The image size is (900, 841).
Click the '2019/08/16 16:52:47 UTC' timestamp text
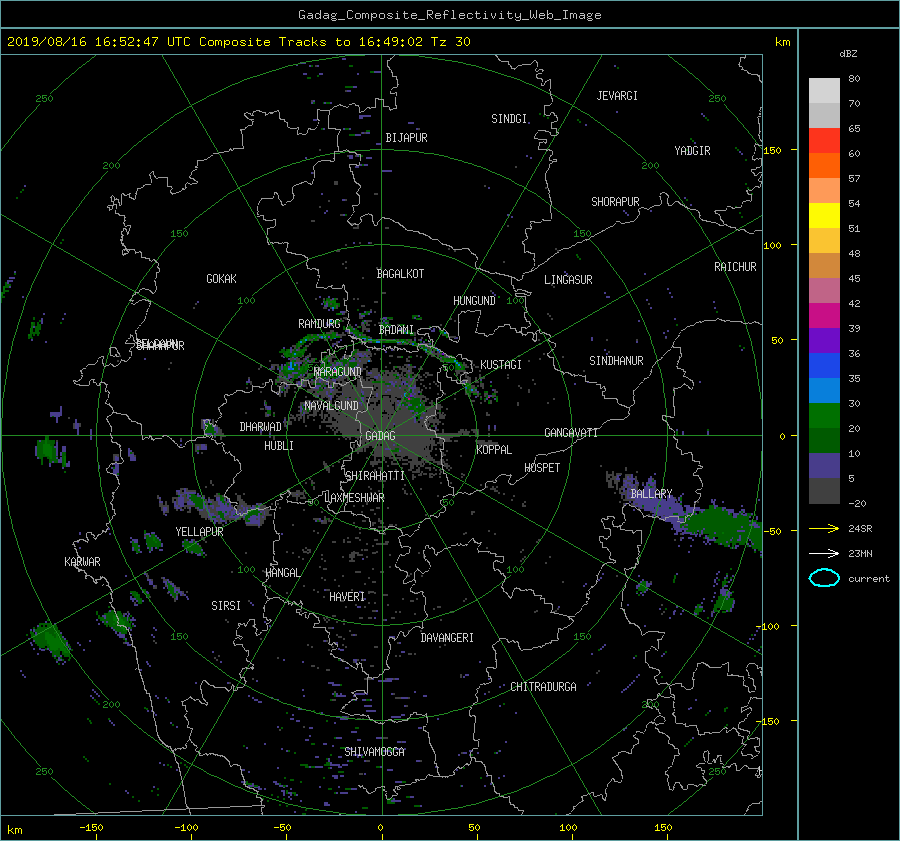[90, 42]
